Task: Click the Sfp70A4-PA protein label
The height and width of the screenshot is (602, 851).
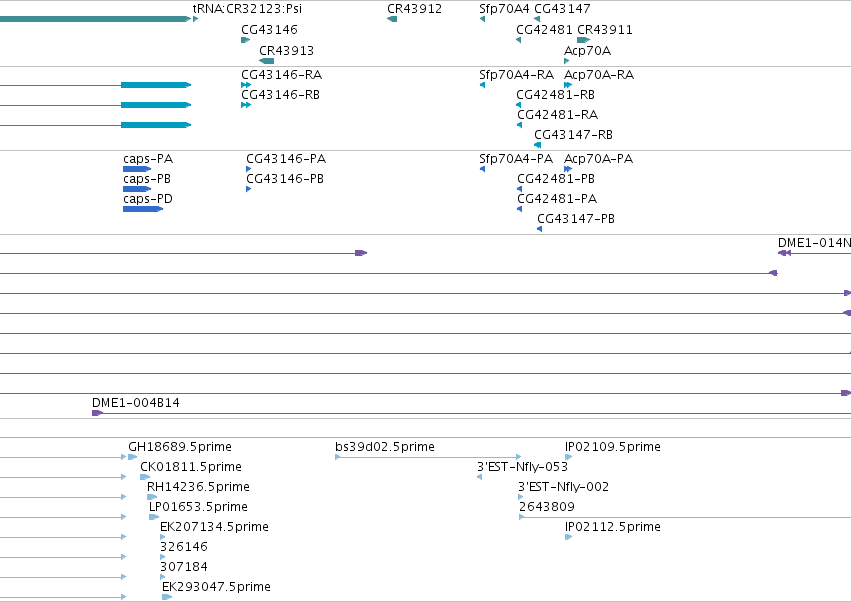Action: (516, 159)
